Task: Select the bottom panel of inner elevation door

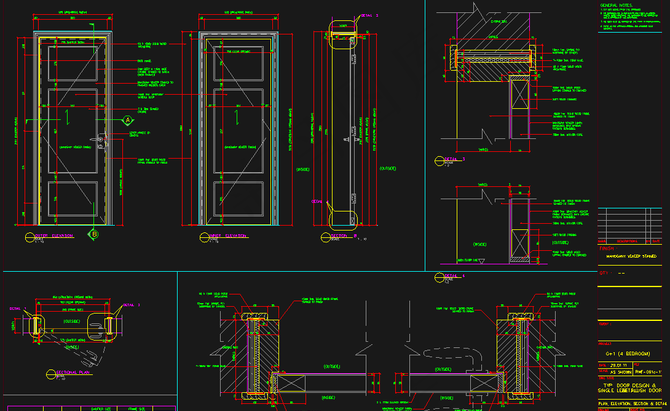Action: pos(238,199)
